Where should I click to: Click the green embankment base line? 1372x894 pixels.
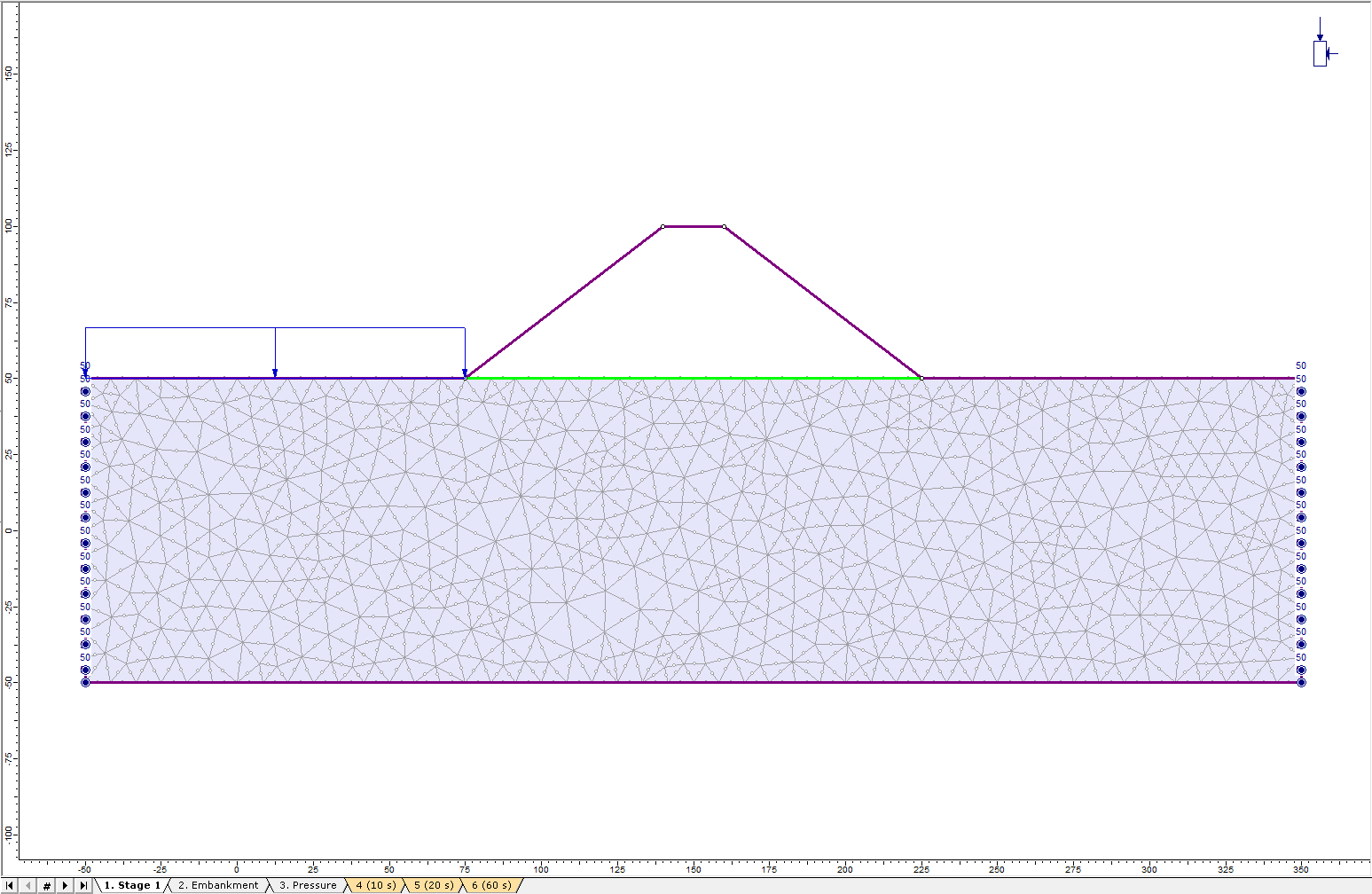coord(692,378)
